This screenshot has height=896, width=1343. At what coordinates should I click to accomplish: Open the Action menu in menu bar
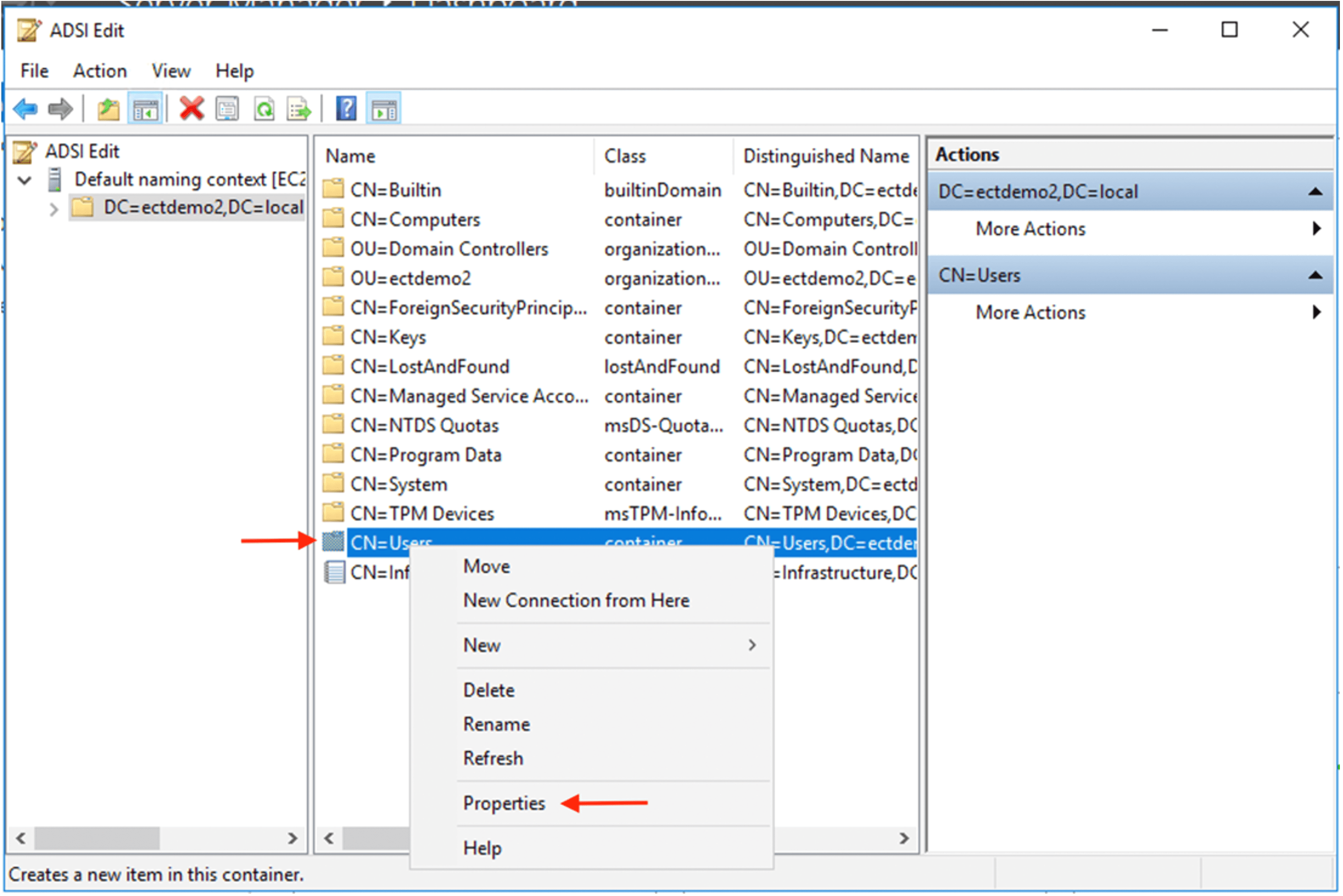(100, 71)
